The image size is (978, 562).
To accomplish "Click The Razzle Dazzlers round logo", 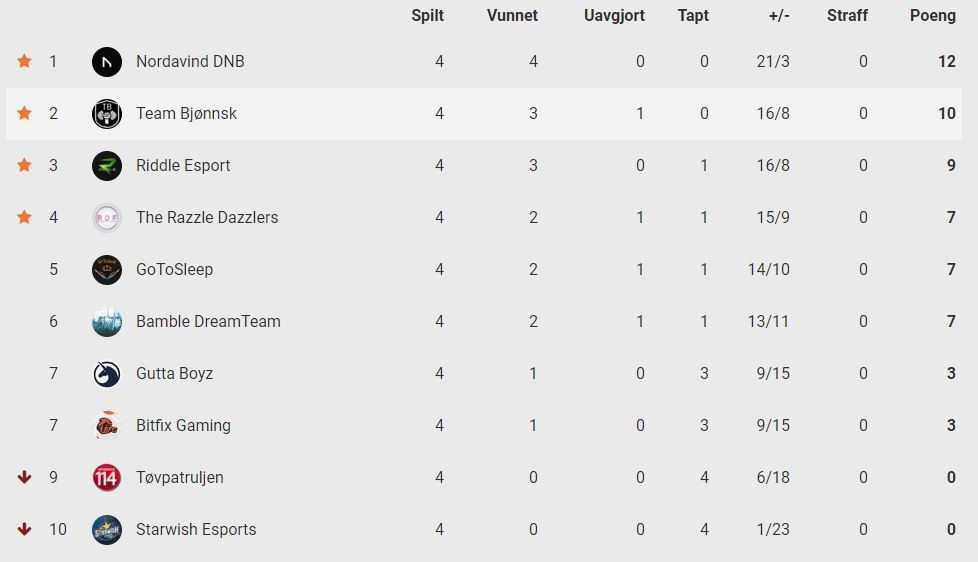I will 107,218.
